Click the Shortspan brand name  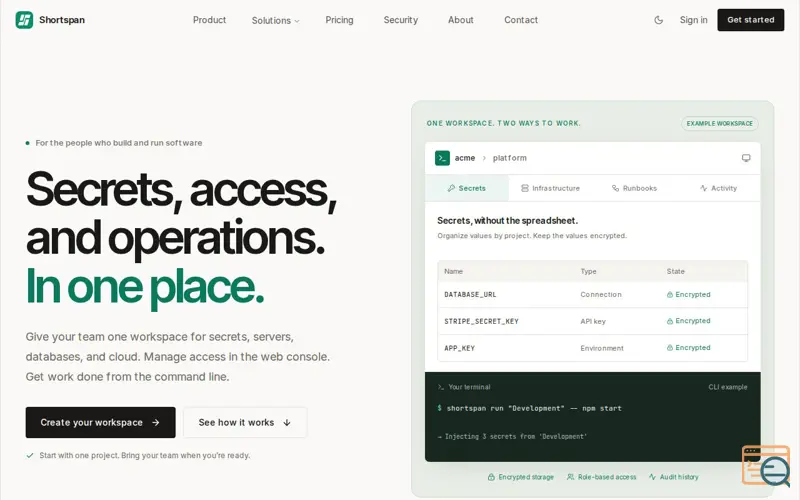(62, 20)
